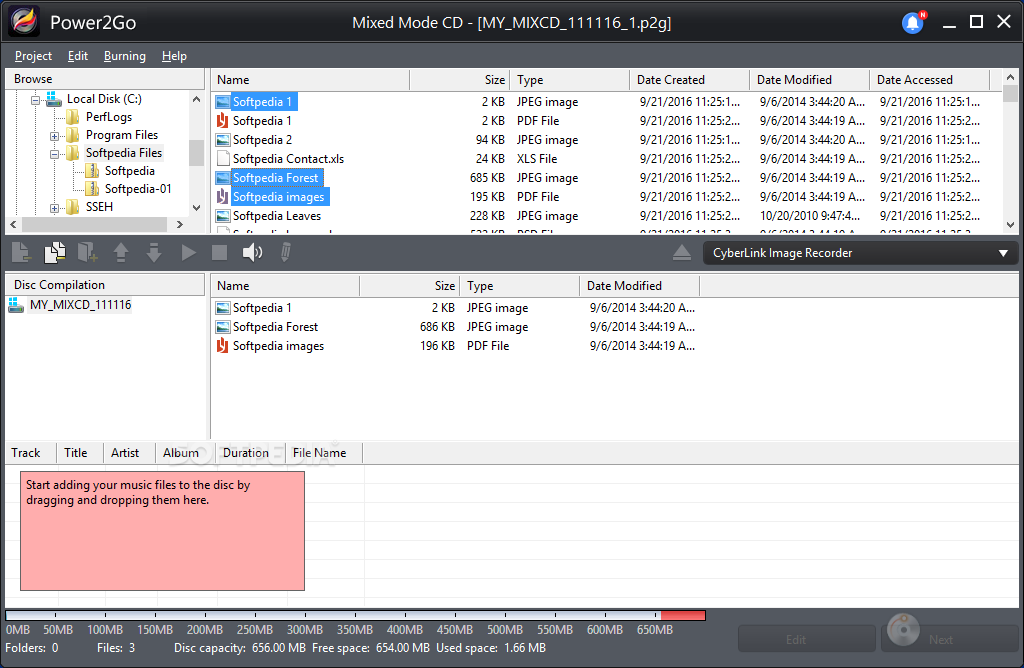Click the move down arrow toolbar icon

pyautogui.click(x=154, y=253)
